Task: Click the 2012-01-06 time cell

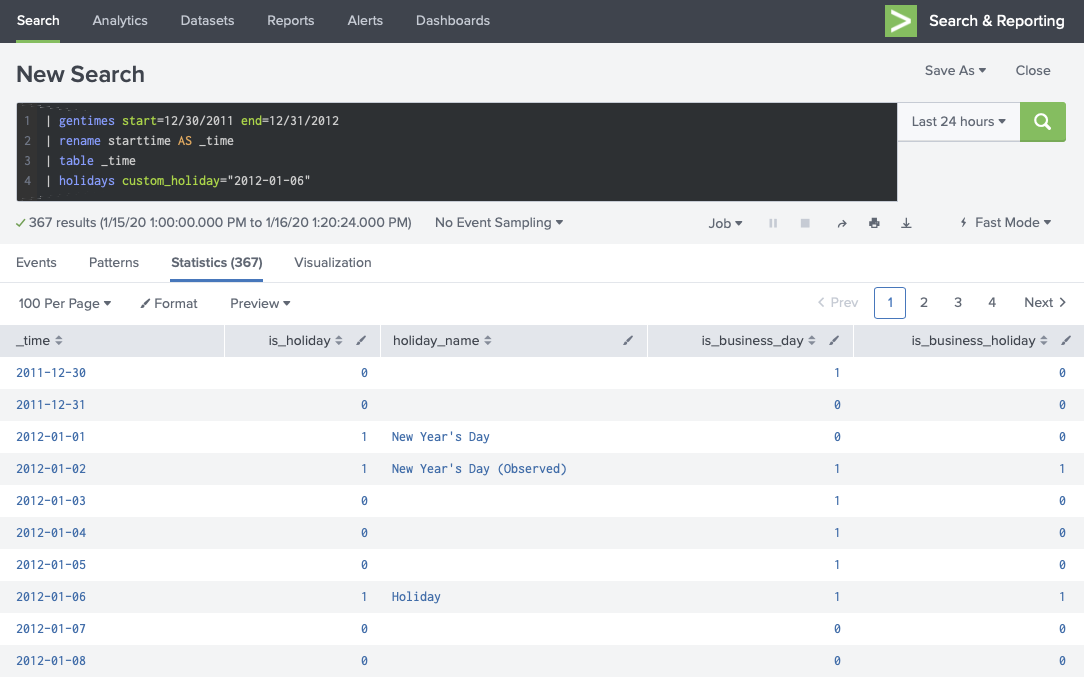Action: pos(51,597)
